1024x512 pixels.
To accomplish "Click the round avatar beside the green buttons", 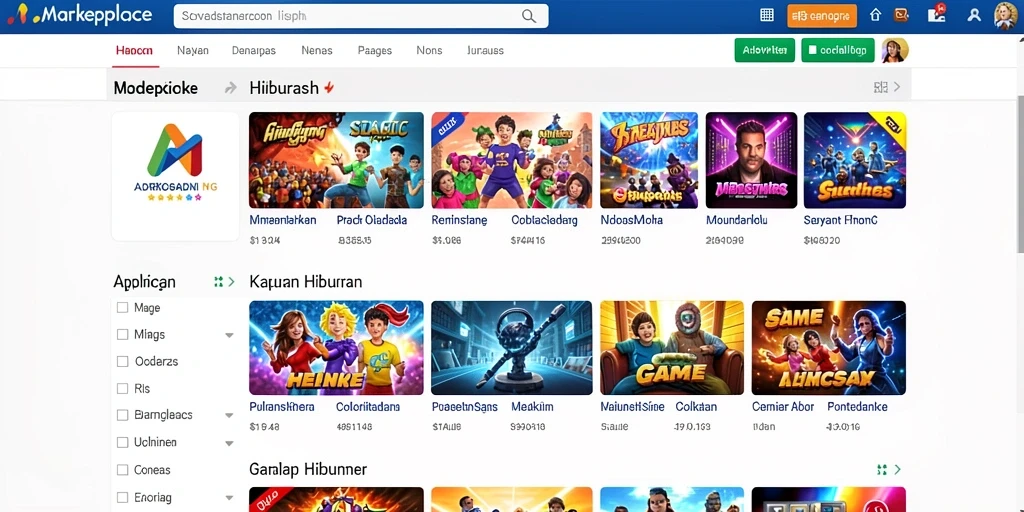I will pyautogui.click(x=895, y=50).
